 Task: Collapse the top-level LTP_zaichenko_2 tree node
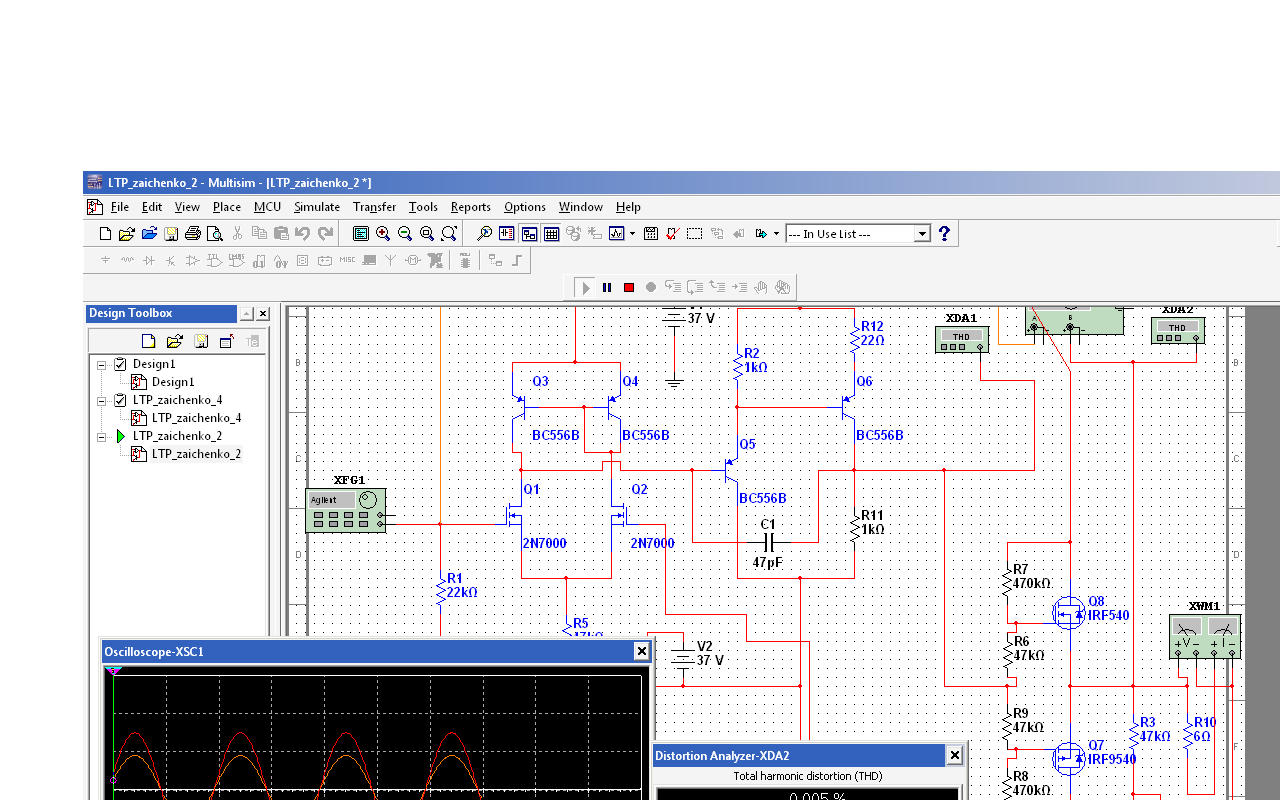pos(101,437)
